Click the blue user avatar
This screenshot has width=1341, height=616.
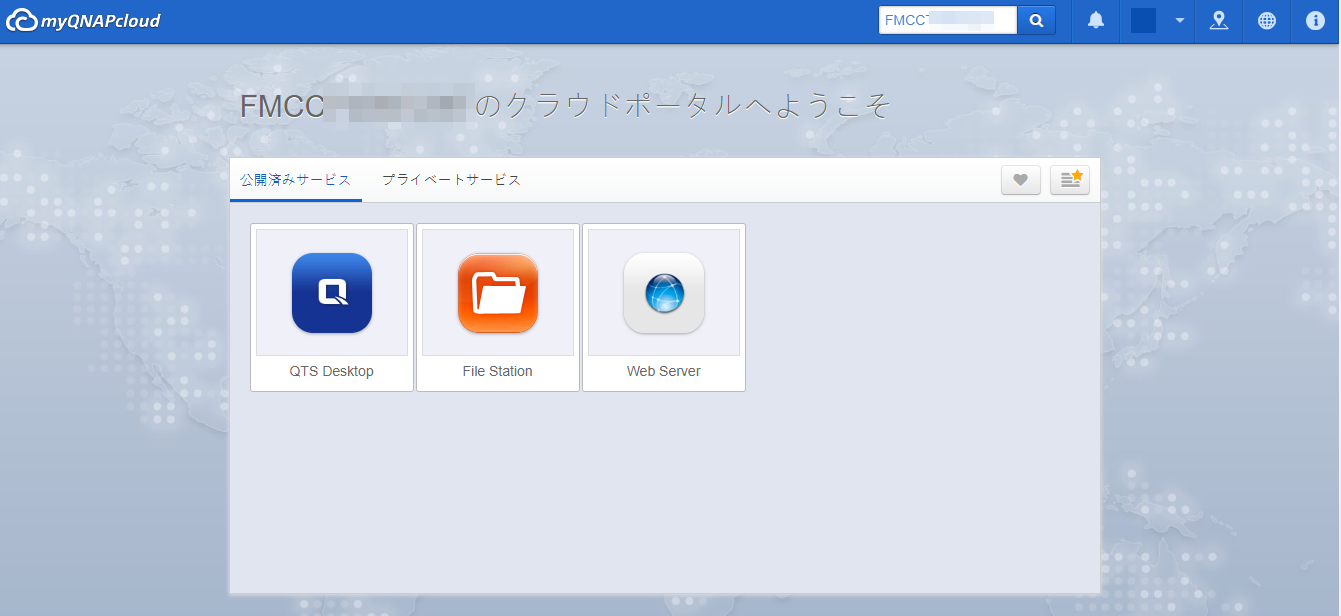pos(1143,21)
